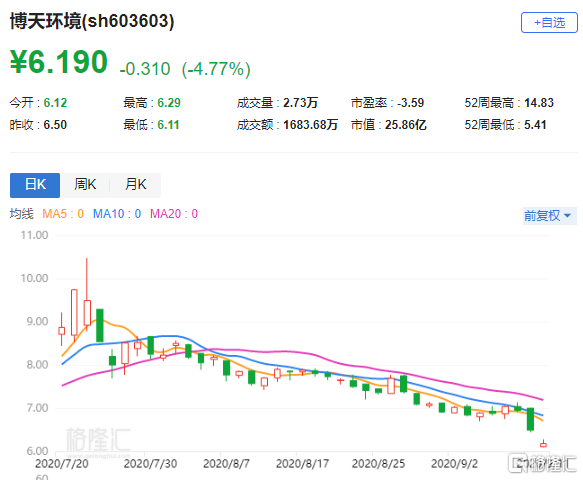Click the stock title 博天环境(sh603603)

[x=92, y=21]
